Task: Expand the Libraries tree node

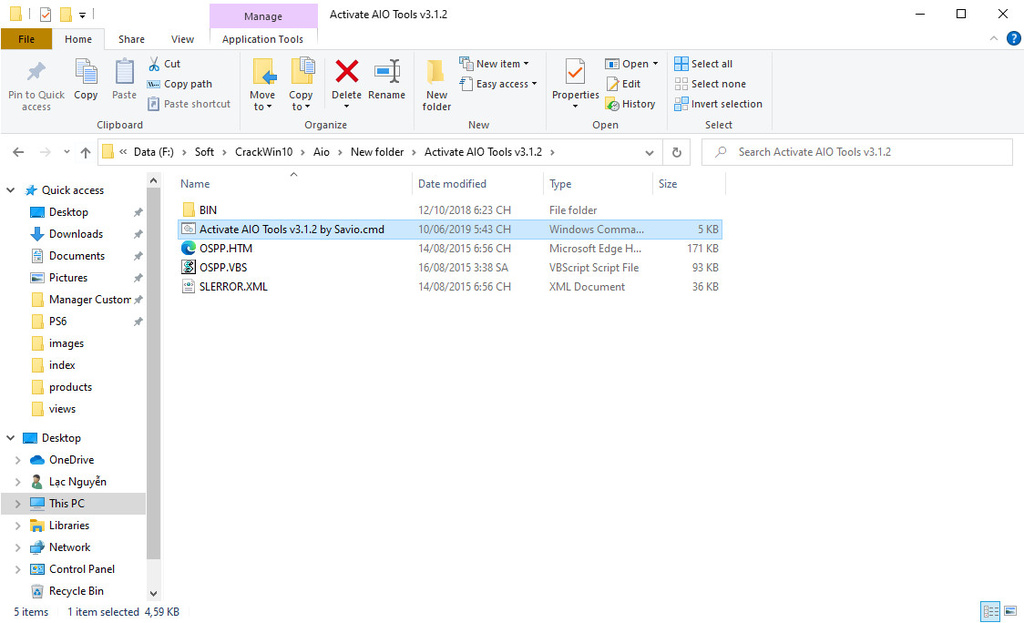Action: (18, 526)
